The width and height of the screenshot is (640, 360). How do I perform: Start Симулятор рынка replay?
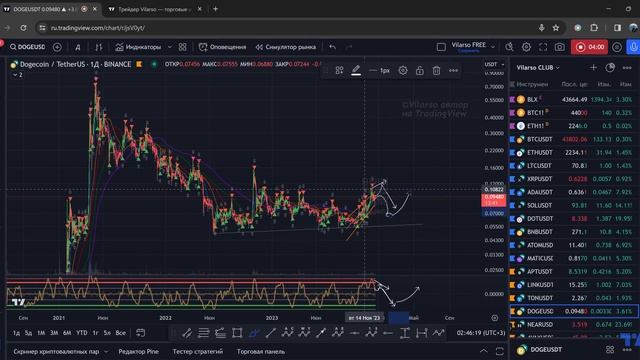pos(286,47)
